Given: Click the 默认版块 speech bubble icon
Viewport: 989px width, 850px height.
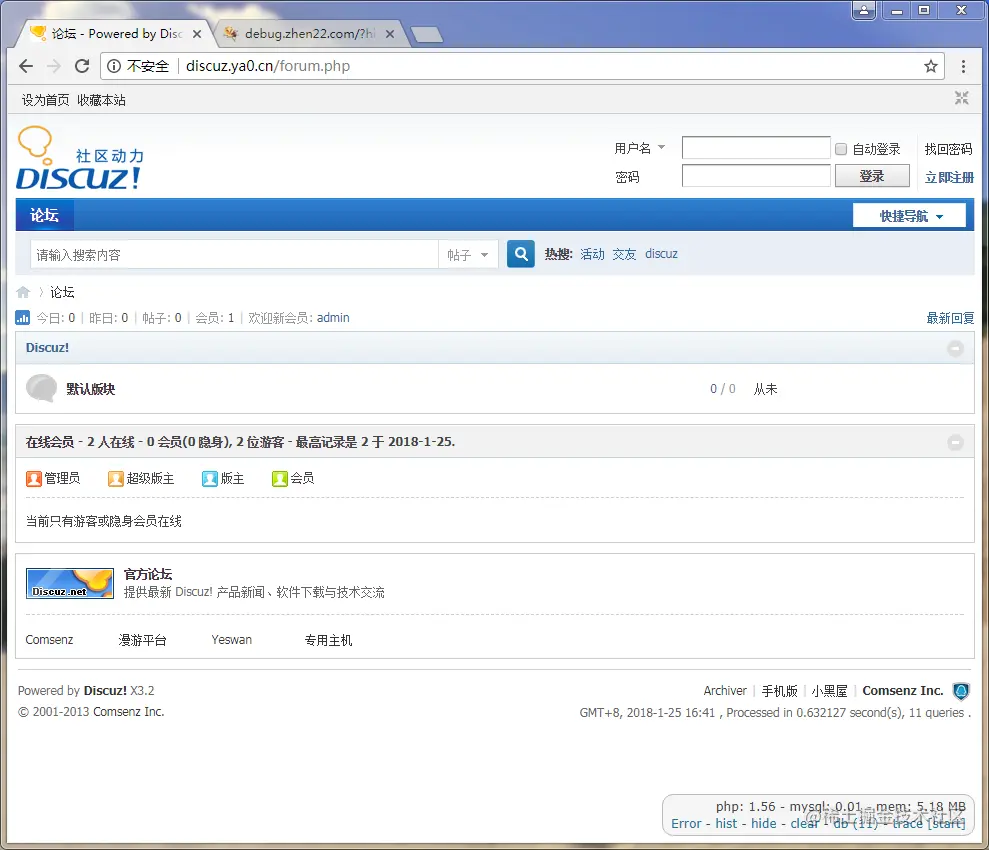Looking at the screenshot, I should point(42,388).
